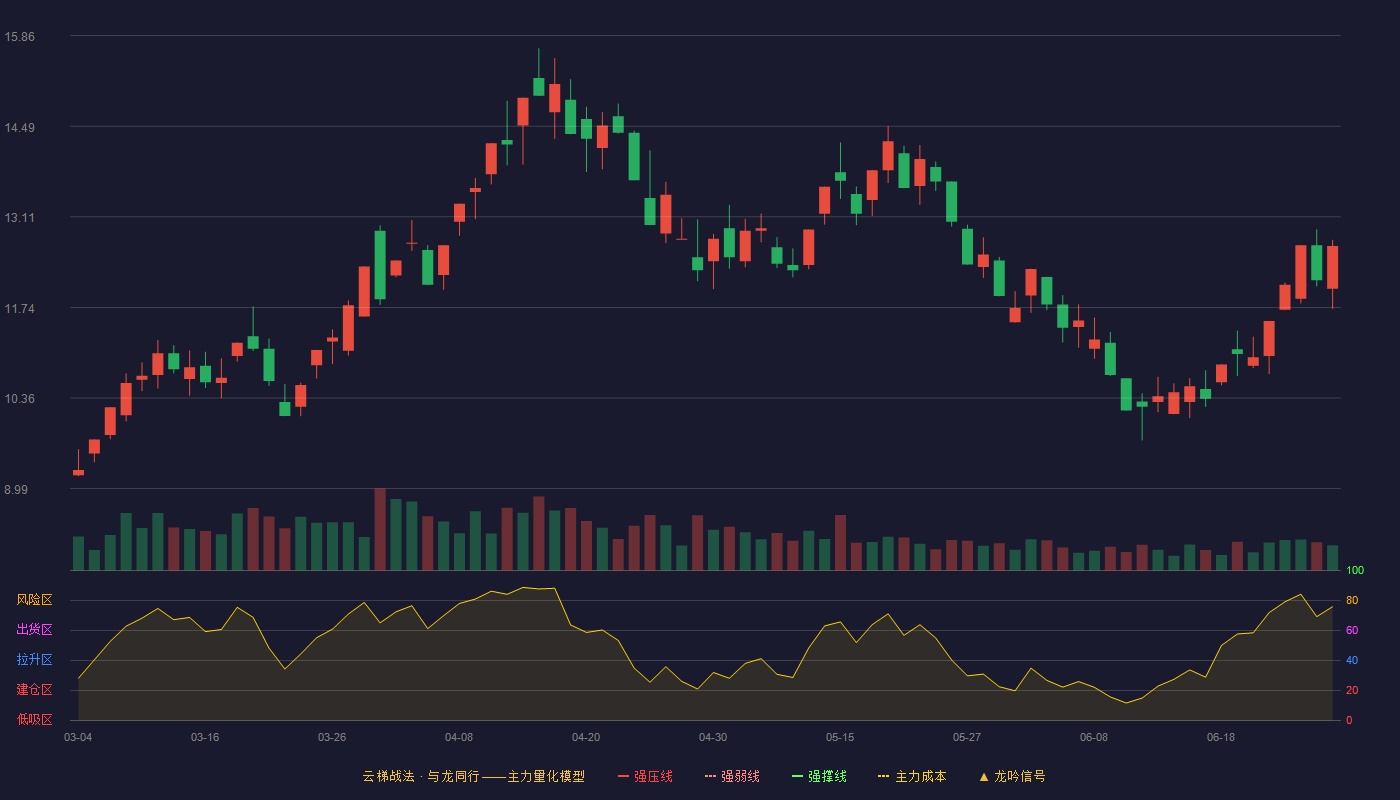The width and height of the screenshot is (1400, 800).
Task: Click the 拉升区 zone label
Action: coord(34,660)
